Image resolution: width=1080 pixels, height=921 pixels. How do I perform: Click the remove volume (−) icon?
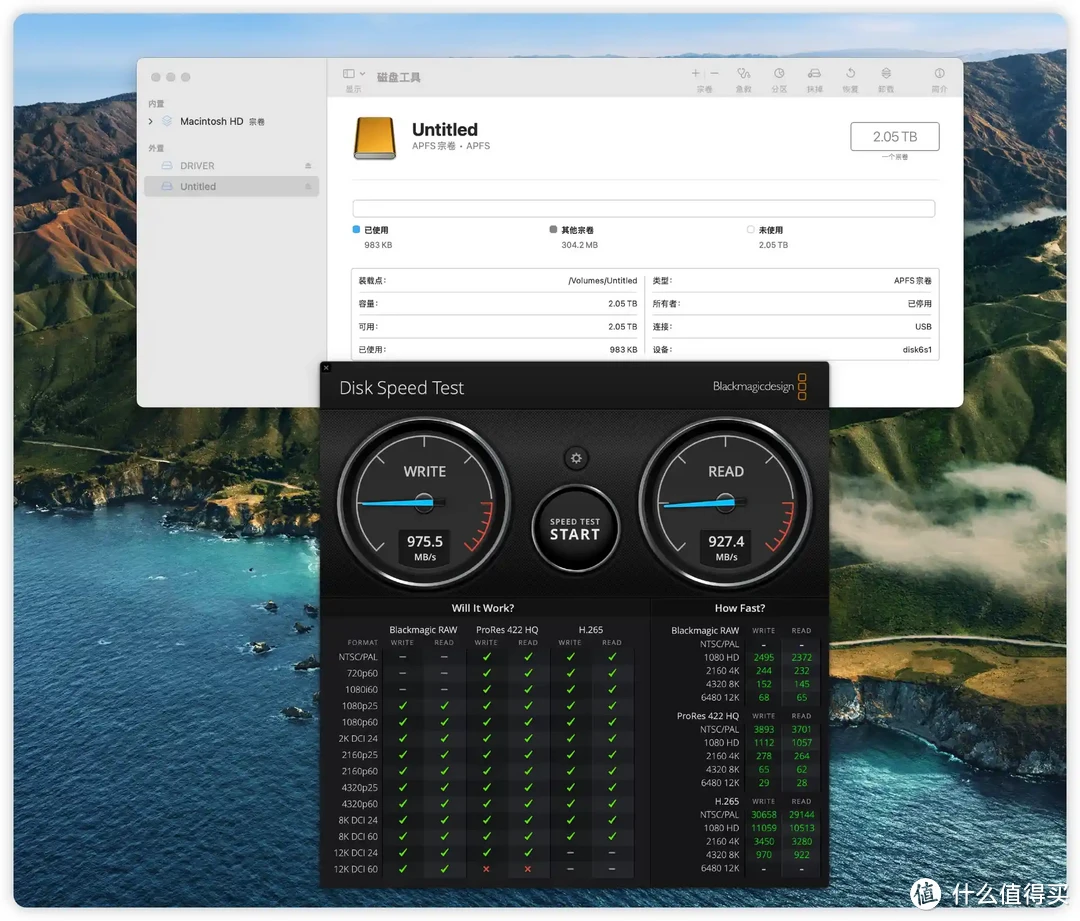713,74
